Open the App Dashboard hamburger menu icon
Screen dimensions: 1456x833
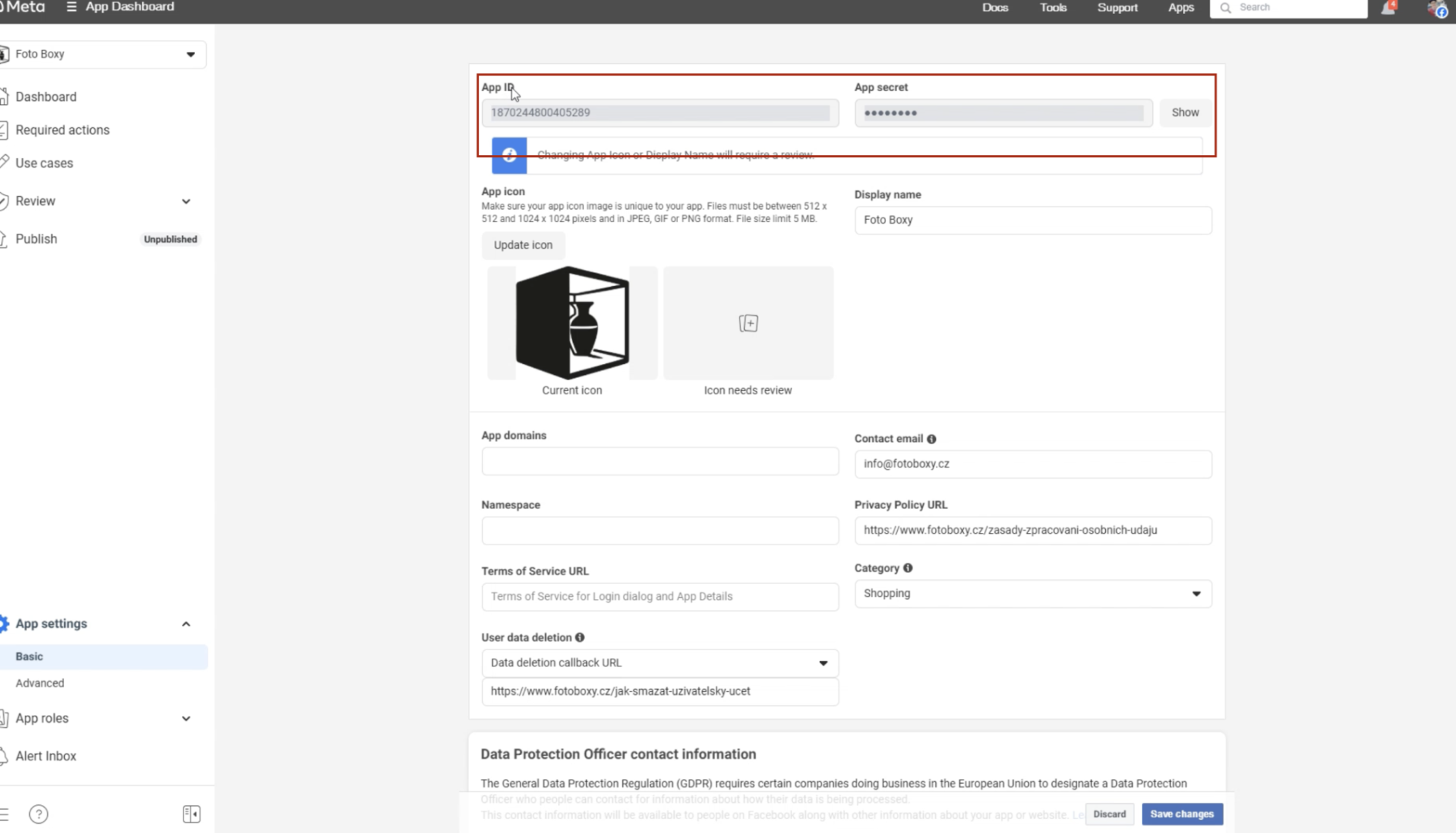tap(72, 7)
